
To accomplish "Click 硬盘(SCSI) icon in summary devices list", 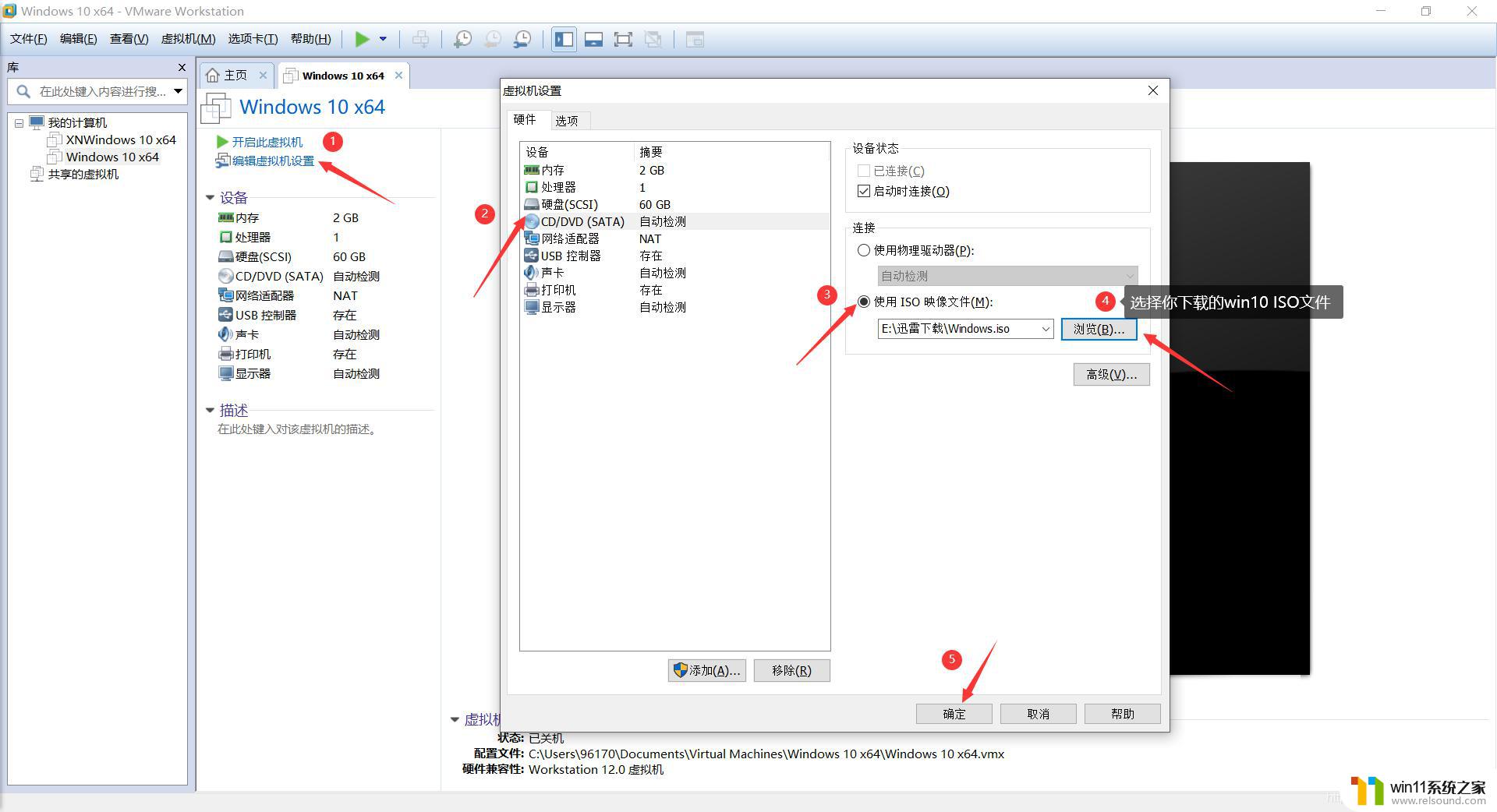I will click(x=225, y=256).
